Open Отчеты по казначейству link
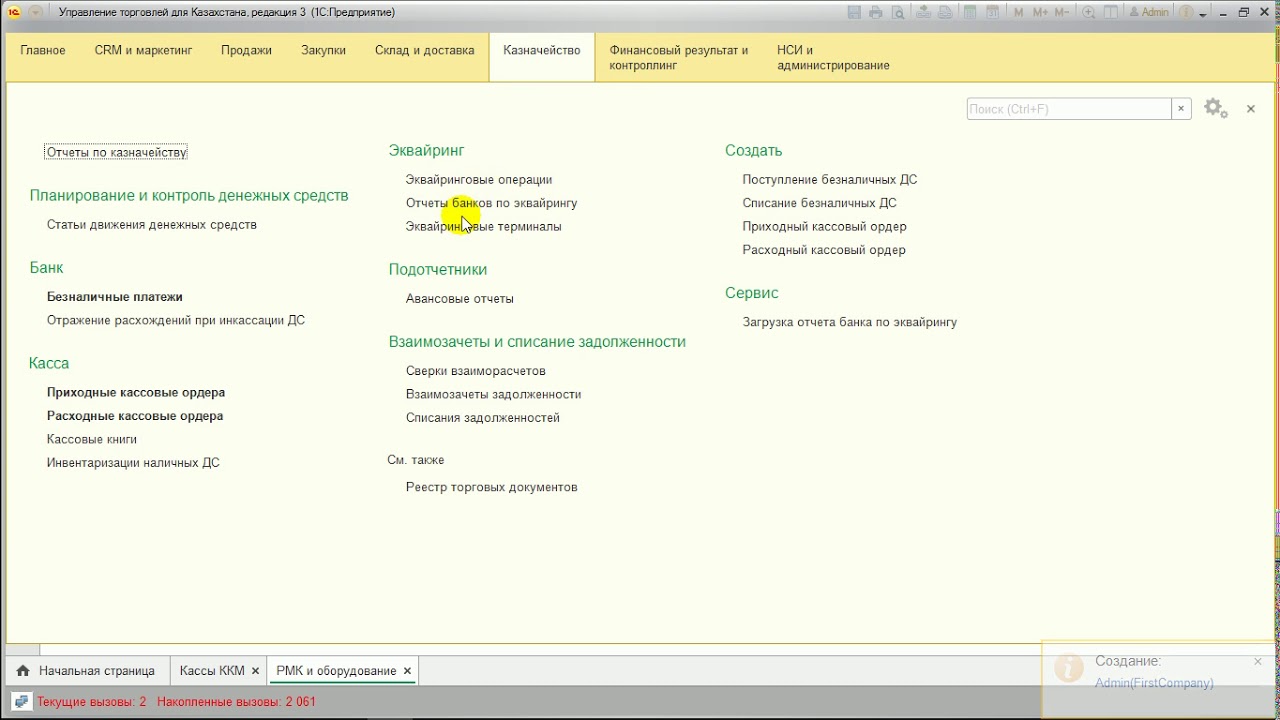This screenshot has height=720, width=1280. pos(116,152)
